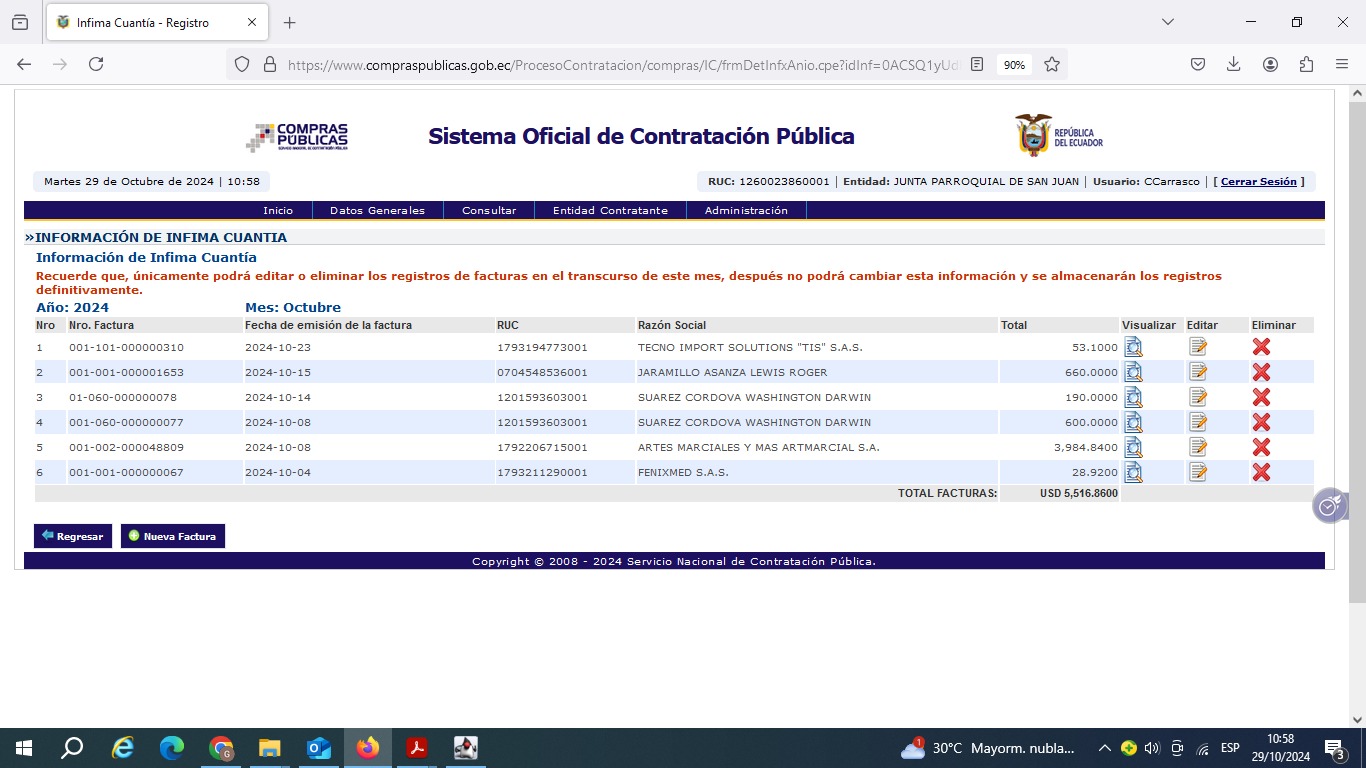
Task: Click the Cerrar Sesión link
Action: 1258,182
